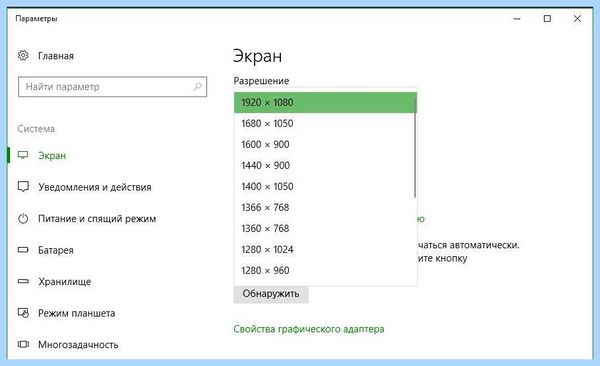The width and height of the screenshot is (600, 366).
Task: Click the monitor icon beside Экран
Action: point(23,155)
